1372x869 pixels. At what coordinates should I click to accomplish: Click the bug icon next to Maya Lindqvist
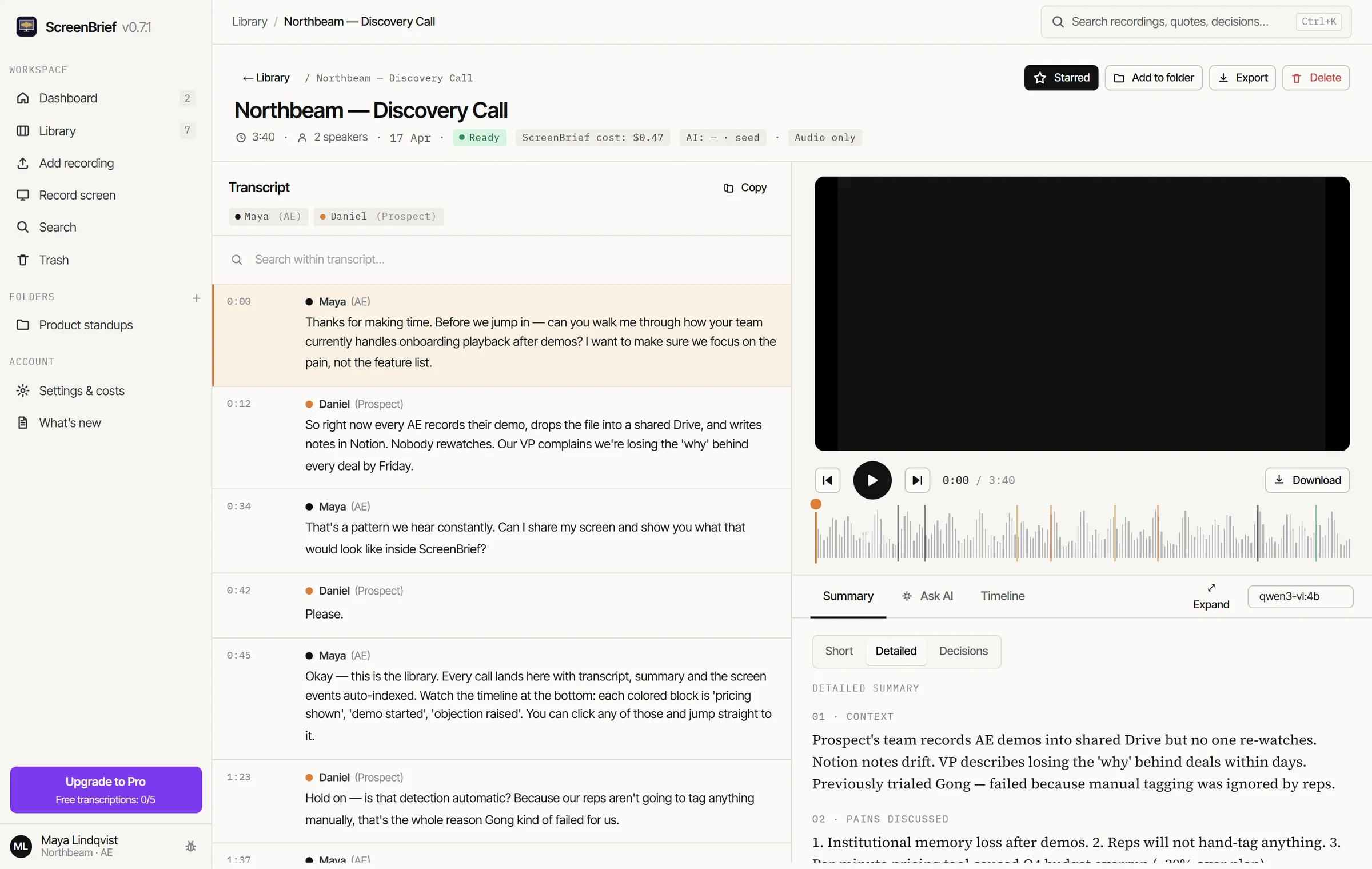coord(191,846)
